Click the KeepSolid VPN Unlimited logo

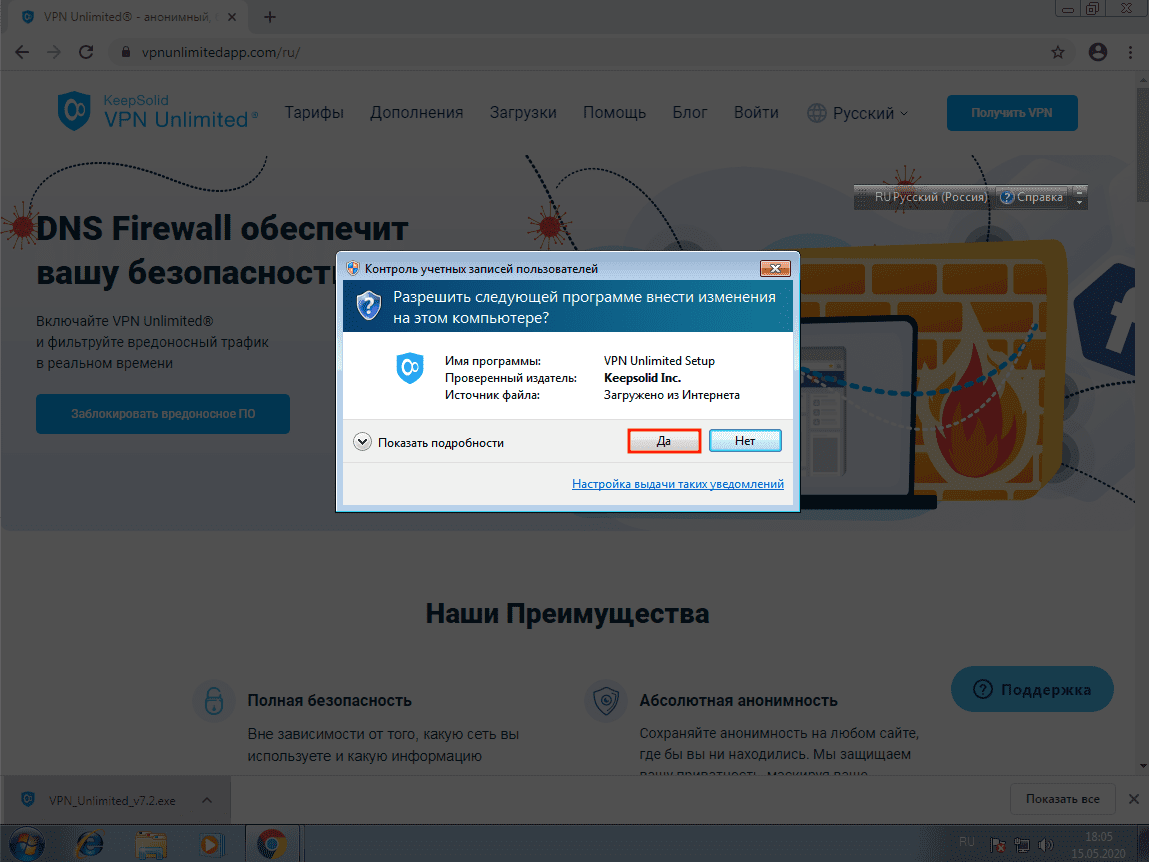[158, 112]
